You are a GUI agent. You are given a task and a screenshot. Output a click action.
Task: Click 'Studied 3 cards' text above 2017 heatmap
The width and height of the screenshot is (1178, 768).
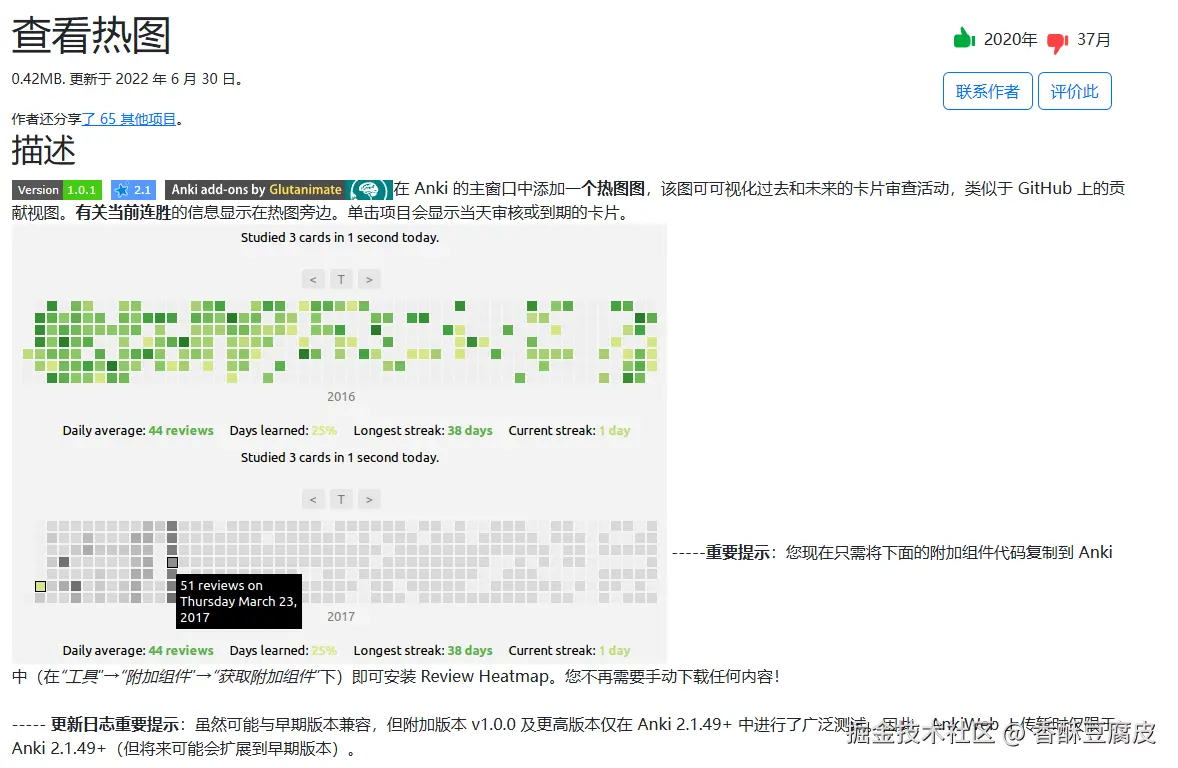coord(340,458)
